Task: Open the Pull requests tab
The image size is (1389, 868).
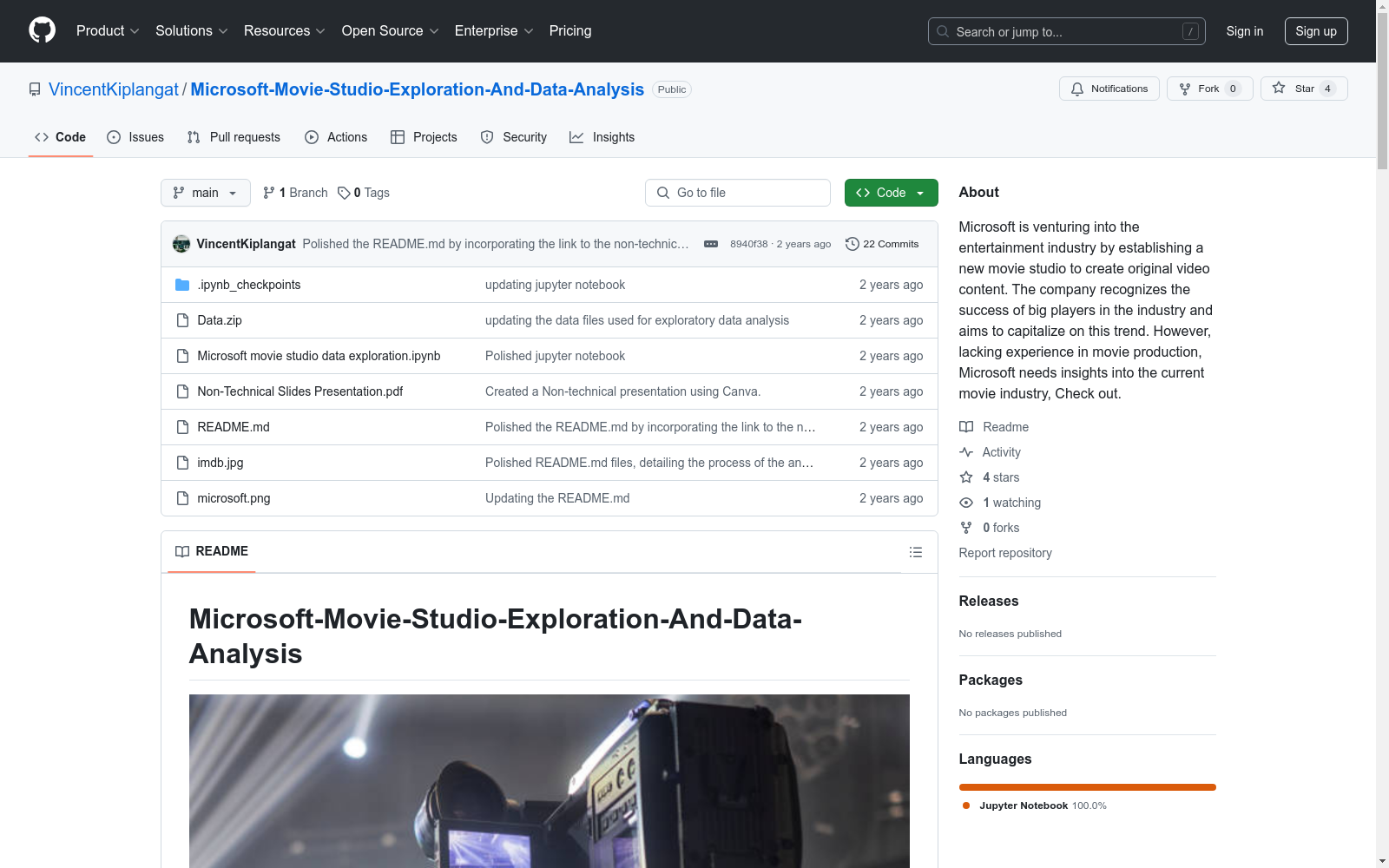Action: click(x=234, y=137)
